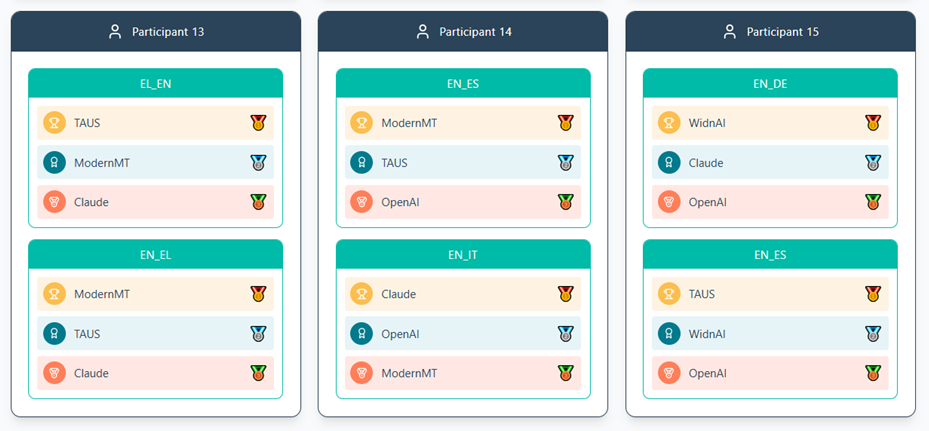
Task: Click the gold medal on Participant 14's ModernMT EN_ES row
Action: (566, 123)
